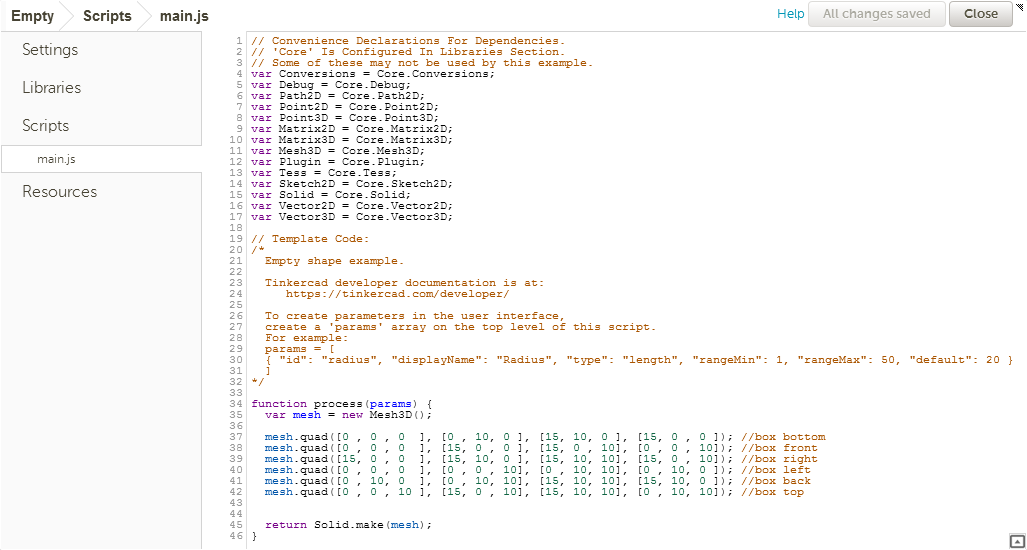Click the 'var Debug = Core.Debug;' line
Screen dimensions: 1027x550
coord(331,85)
